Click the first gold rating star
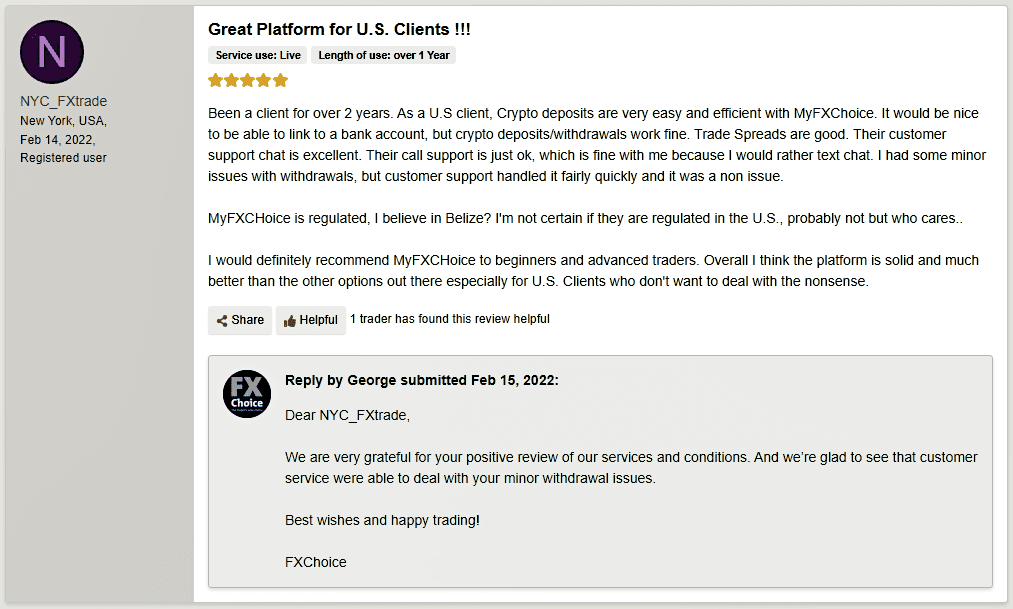The height and width of the screenshot is (609, 1013). point(215,81)
